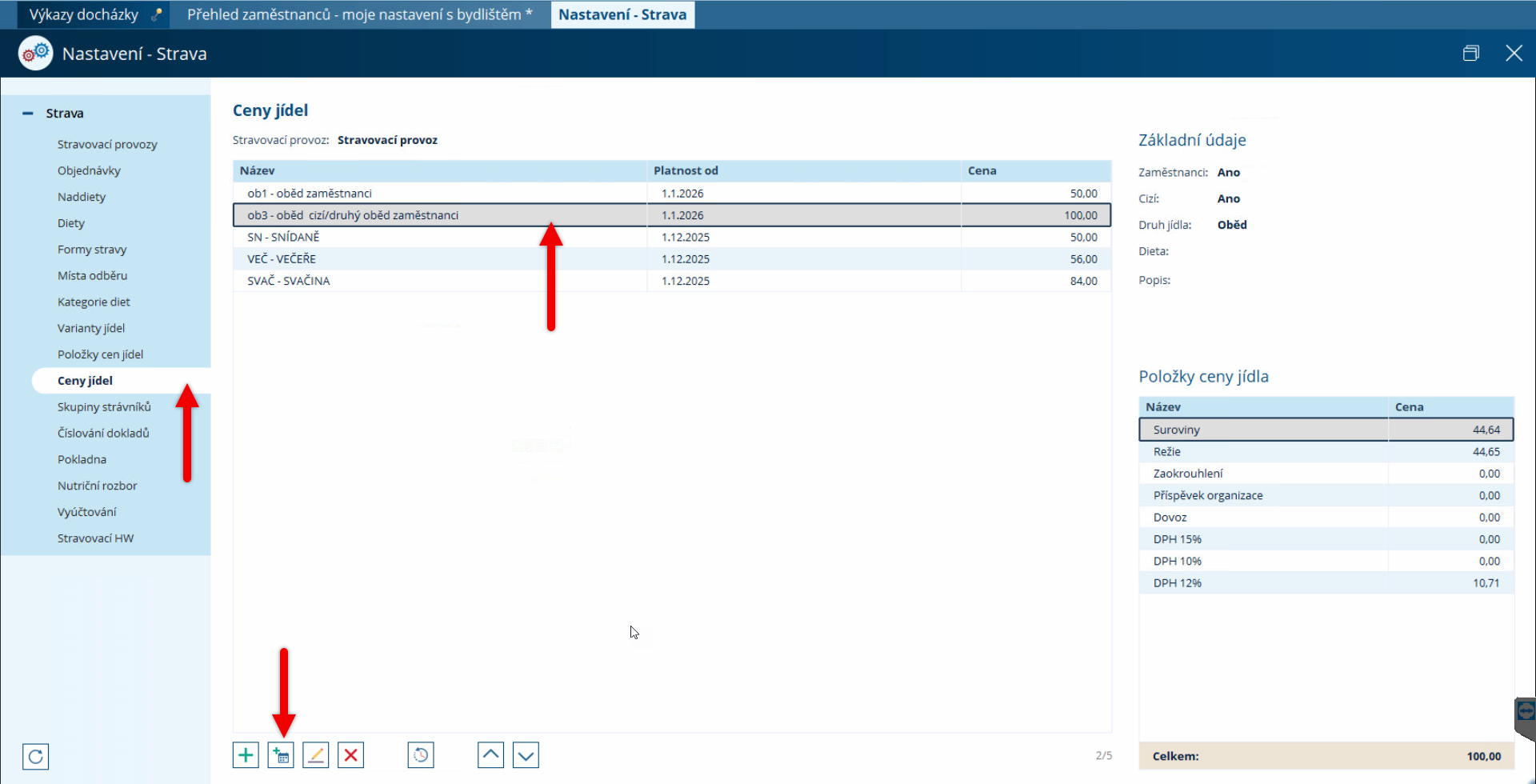
Task: Close the Nastavení - Strava window
Action: coord(1514,54)
